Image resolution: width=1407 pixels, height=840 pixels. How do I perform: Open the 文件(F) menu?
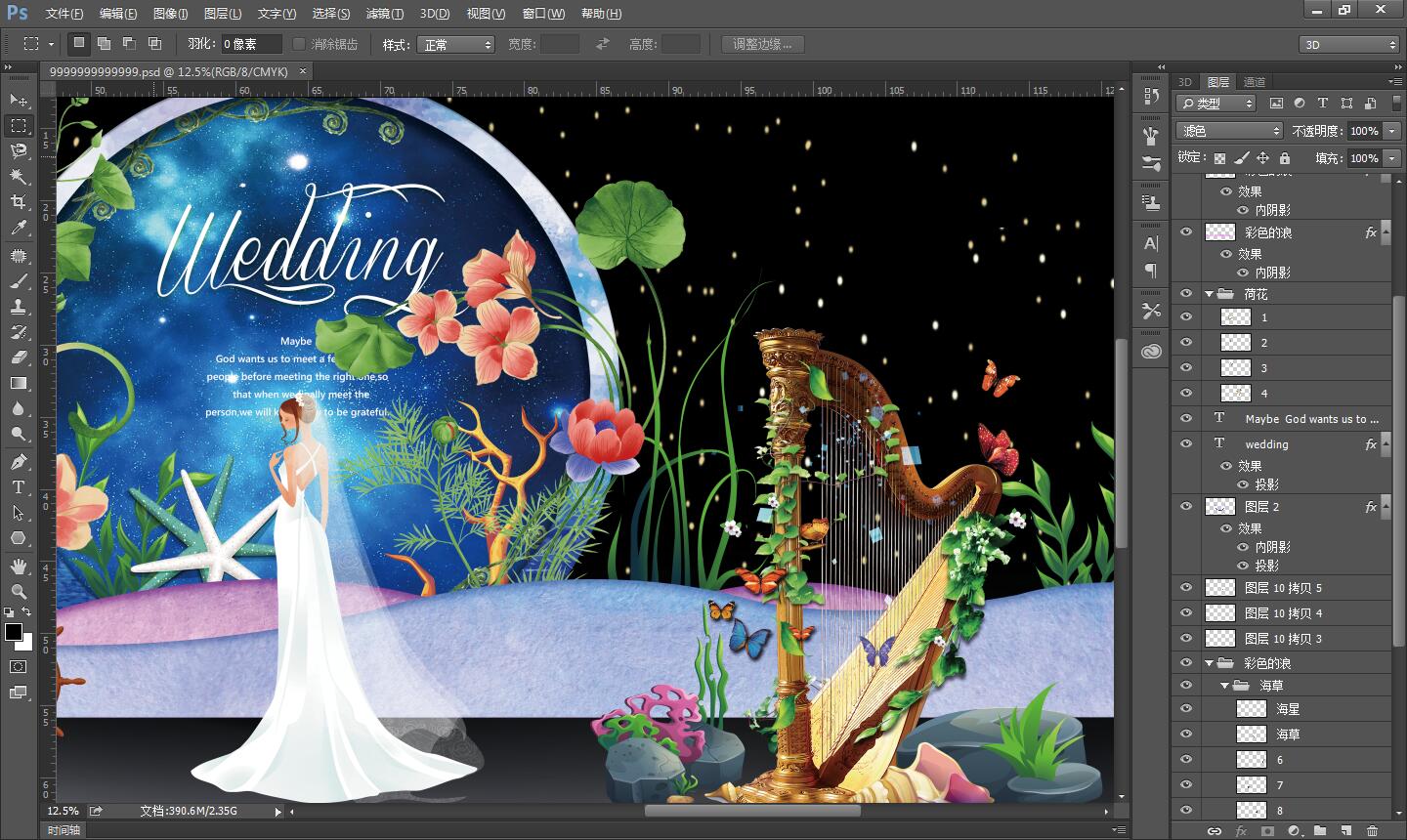(x=64, y=14)
